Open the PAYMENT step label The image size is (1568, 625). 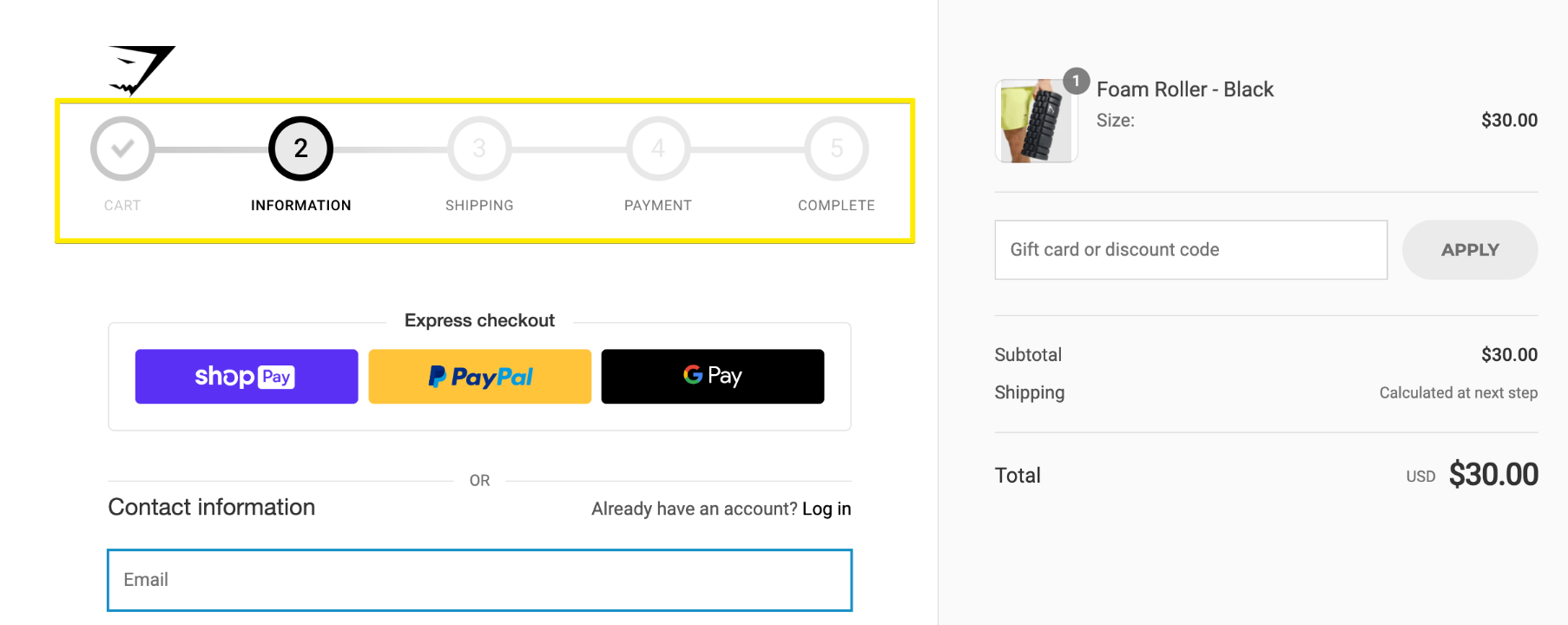click(x=657, y=205)
